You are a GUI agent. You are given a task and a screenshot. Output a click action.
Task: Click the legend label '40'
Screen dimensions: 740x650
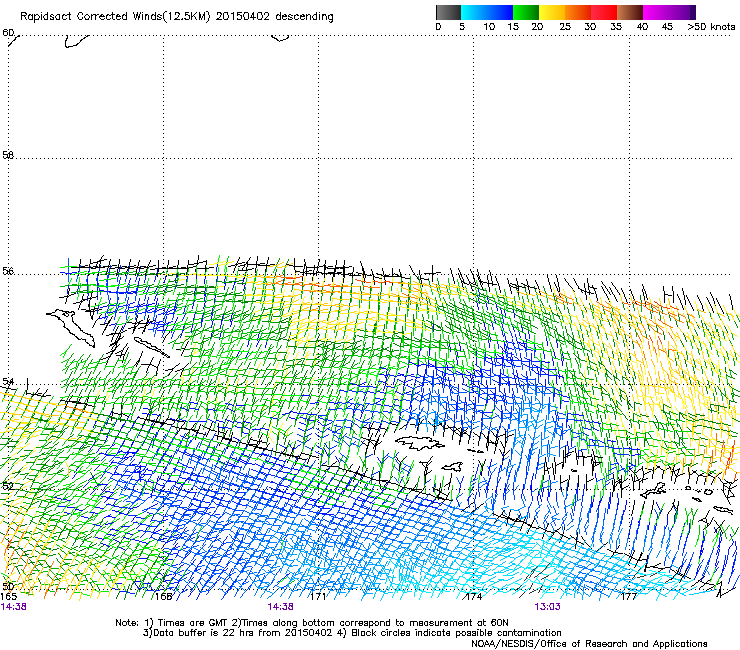click(642, 27)
